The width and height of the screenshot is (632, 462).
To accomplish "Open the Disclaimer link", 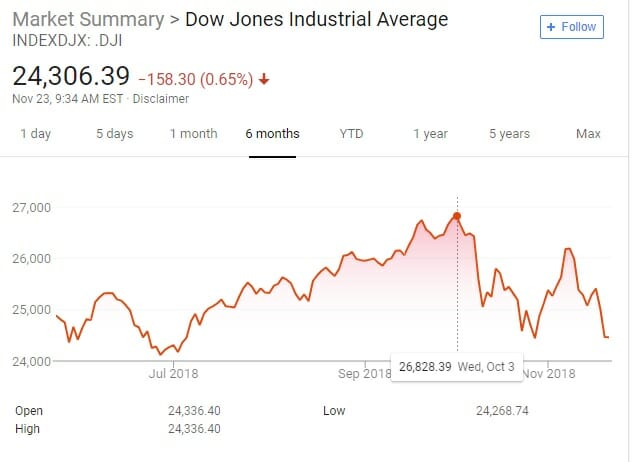I will (161, 98).
